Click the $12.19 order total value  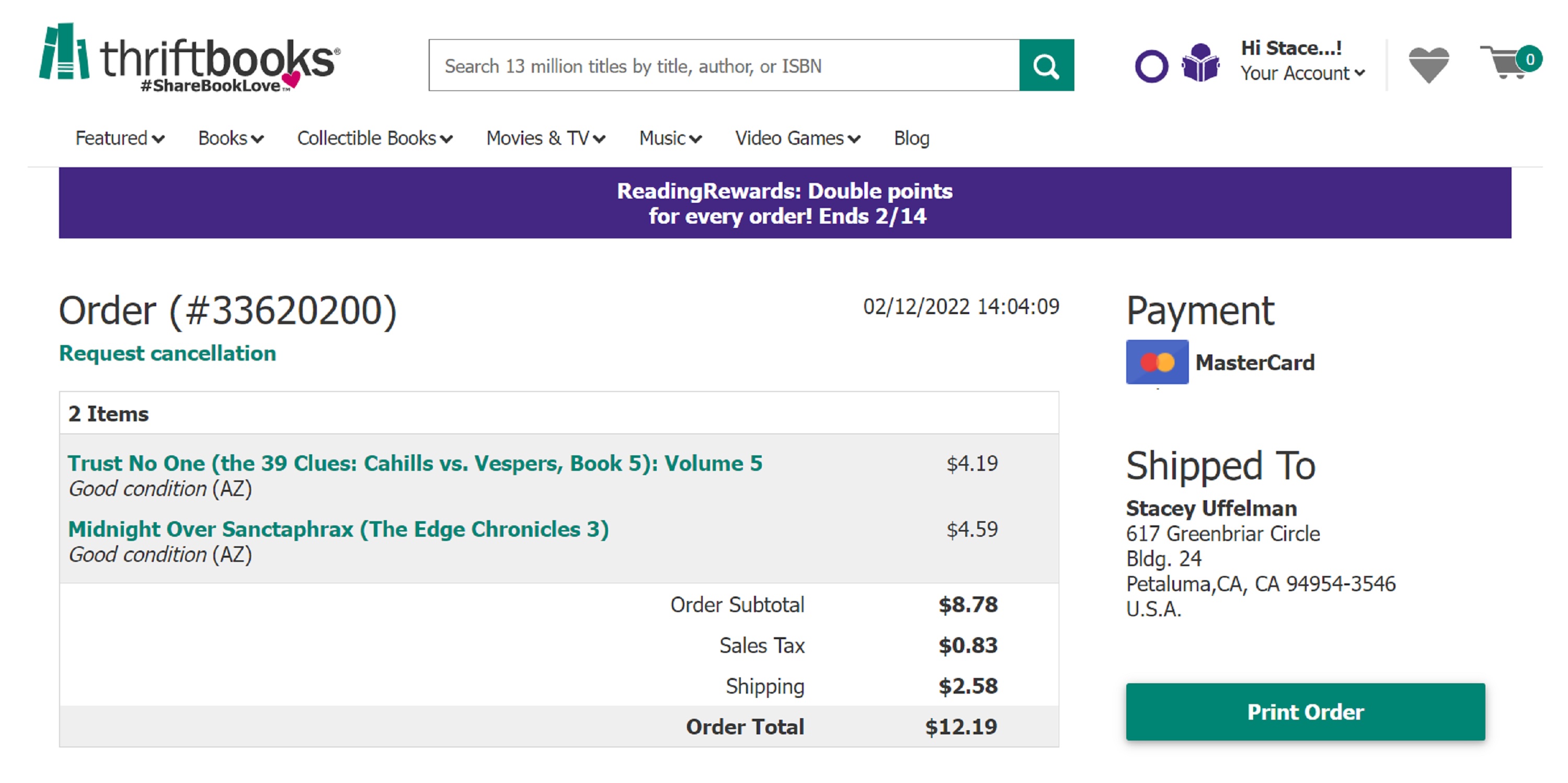click(961, 727)
